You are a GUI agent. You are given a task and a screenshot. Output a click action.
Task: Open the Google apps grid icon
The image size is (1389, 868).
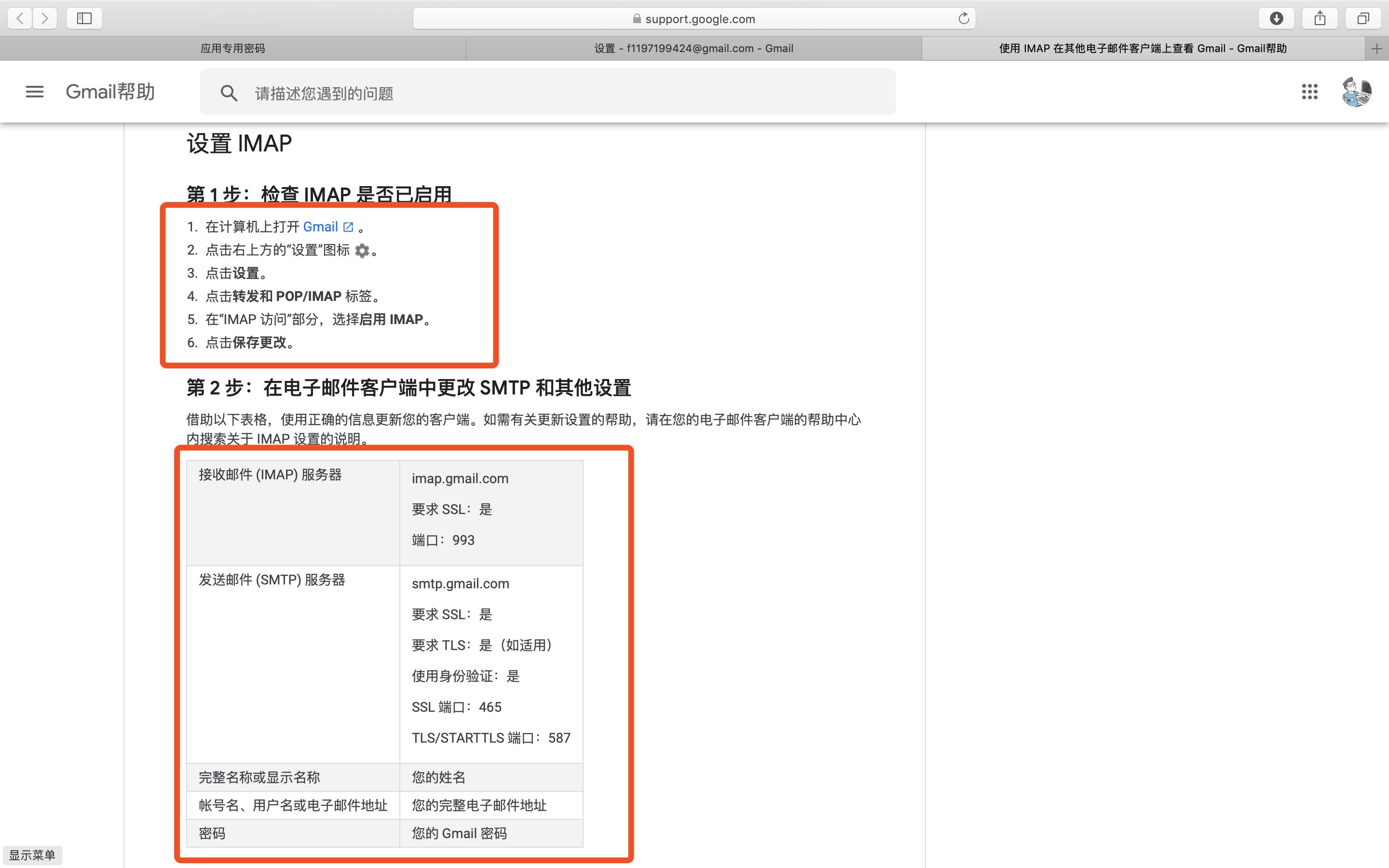pyautogui.click(x=1310, y=92)
